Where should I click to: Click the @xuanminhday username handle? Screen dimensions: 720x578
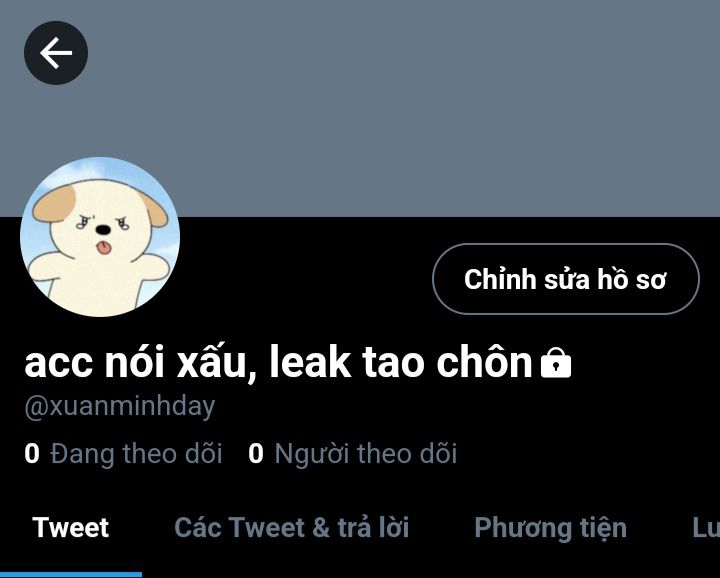click(x=120, y=406)
